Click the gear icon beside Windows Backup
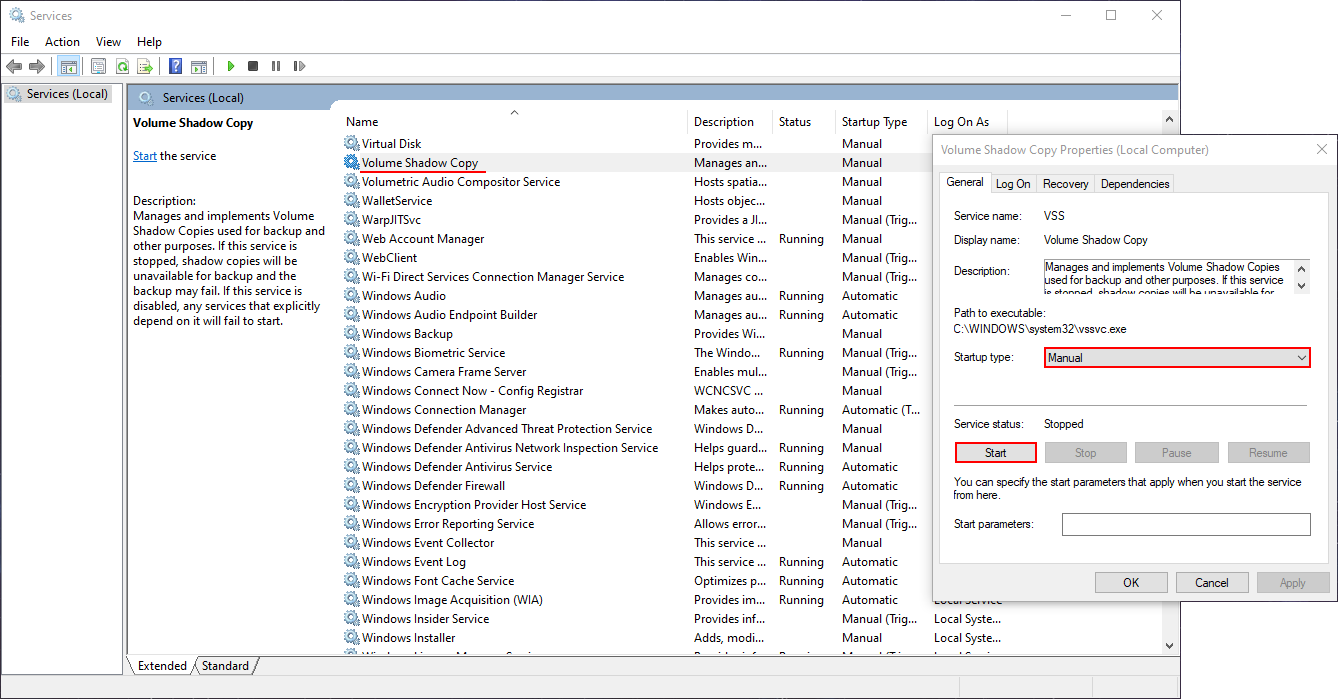The height and width of the screenshot is (699, 1338). click(351, 333)
